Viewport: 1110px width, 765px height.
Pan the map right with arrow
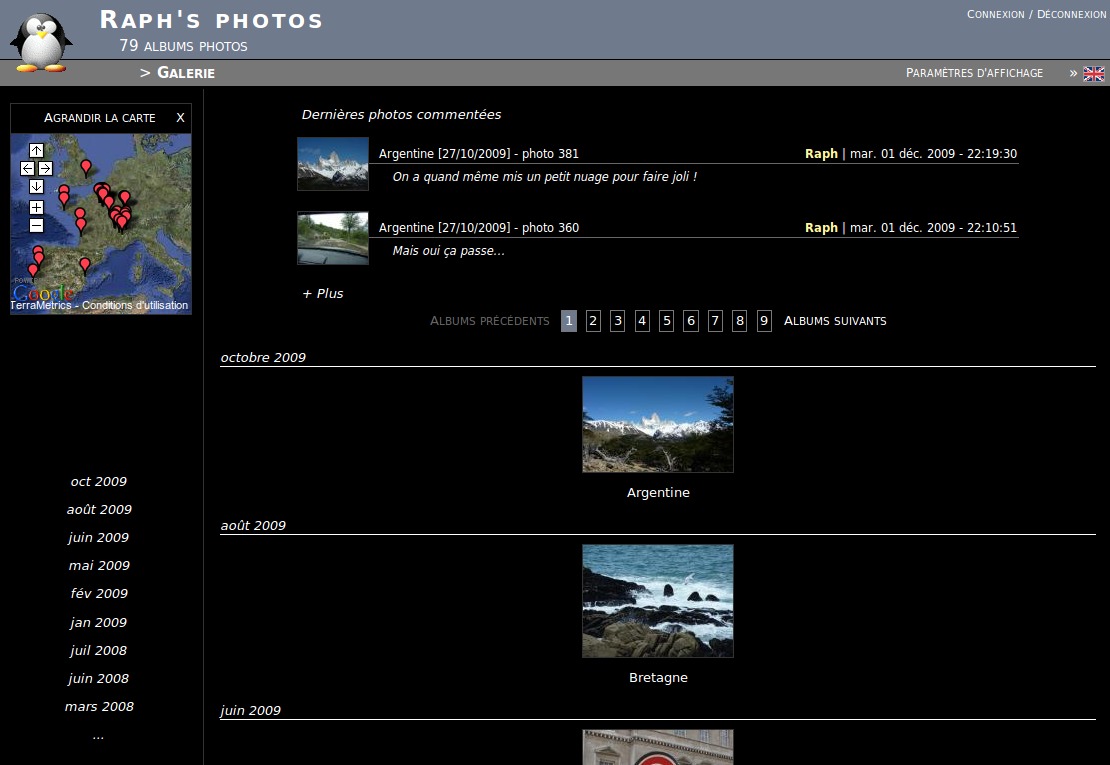click(45, 168)
